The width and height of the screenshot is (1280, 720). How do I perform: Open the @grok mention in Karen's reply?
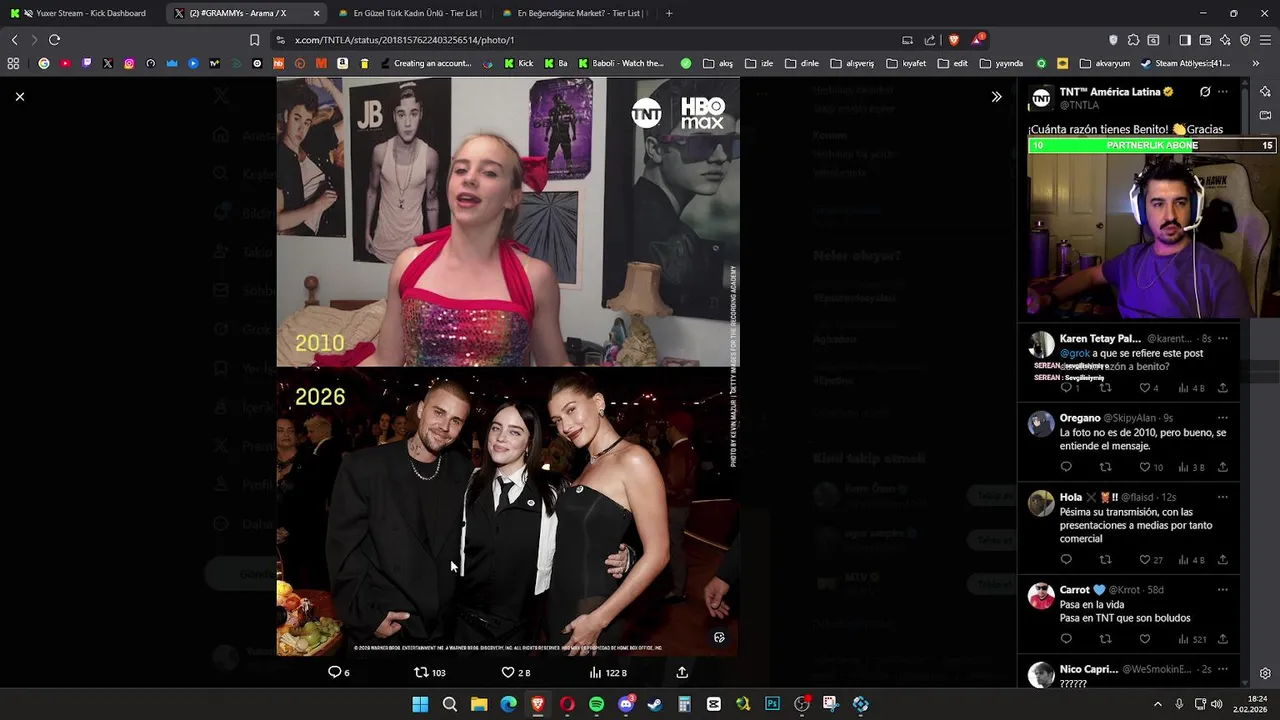[x=1074, y=353]
